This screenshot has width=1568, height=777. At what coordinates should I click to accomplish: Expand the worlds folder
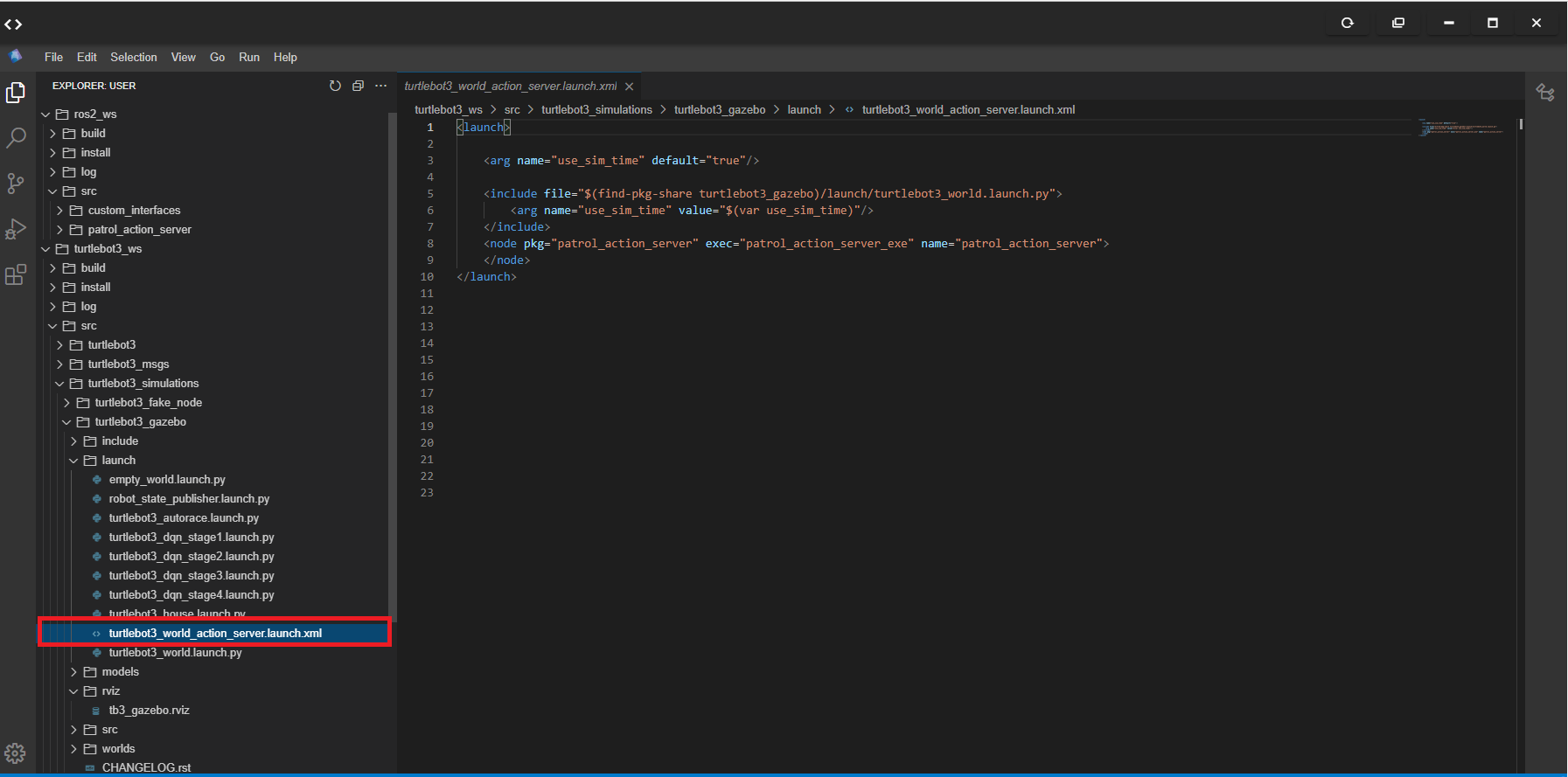coord(73,749)
